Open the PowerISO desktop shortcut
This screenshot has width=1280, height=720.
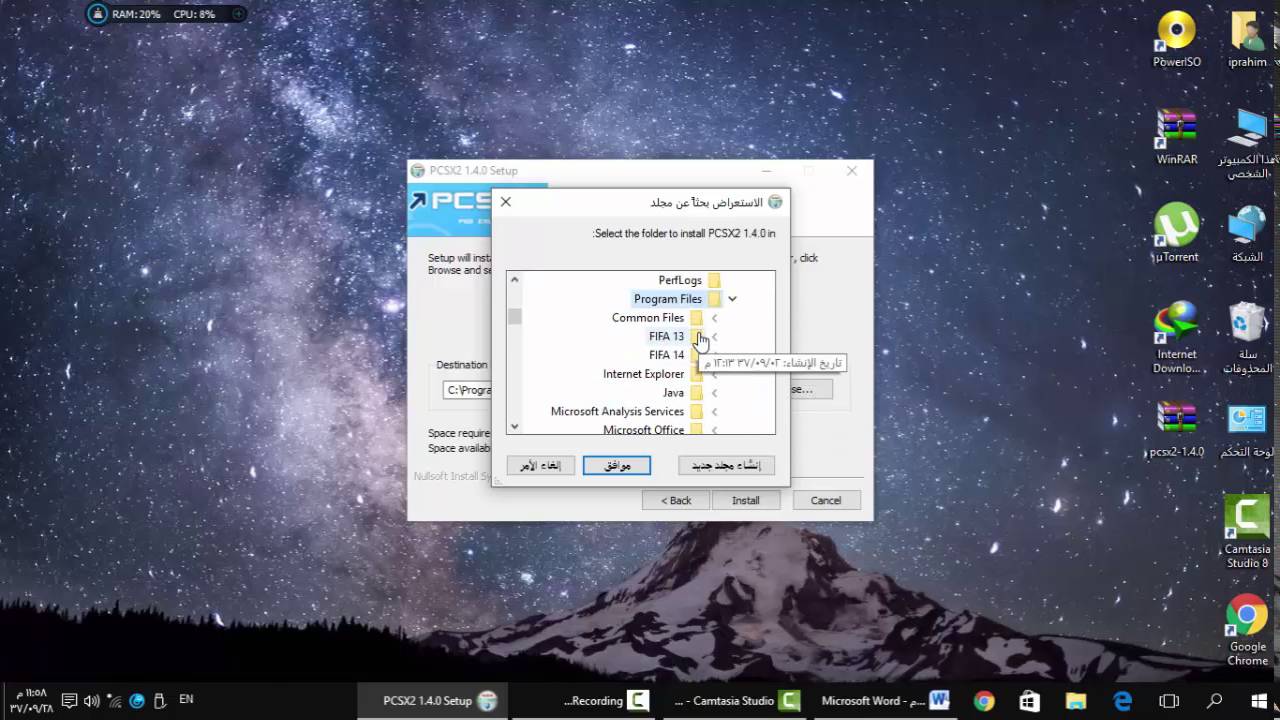click(x=1176, y=39)
